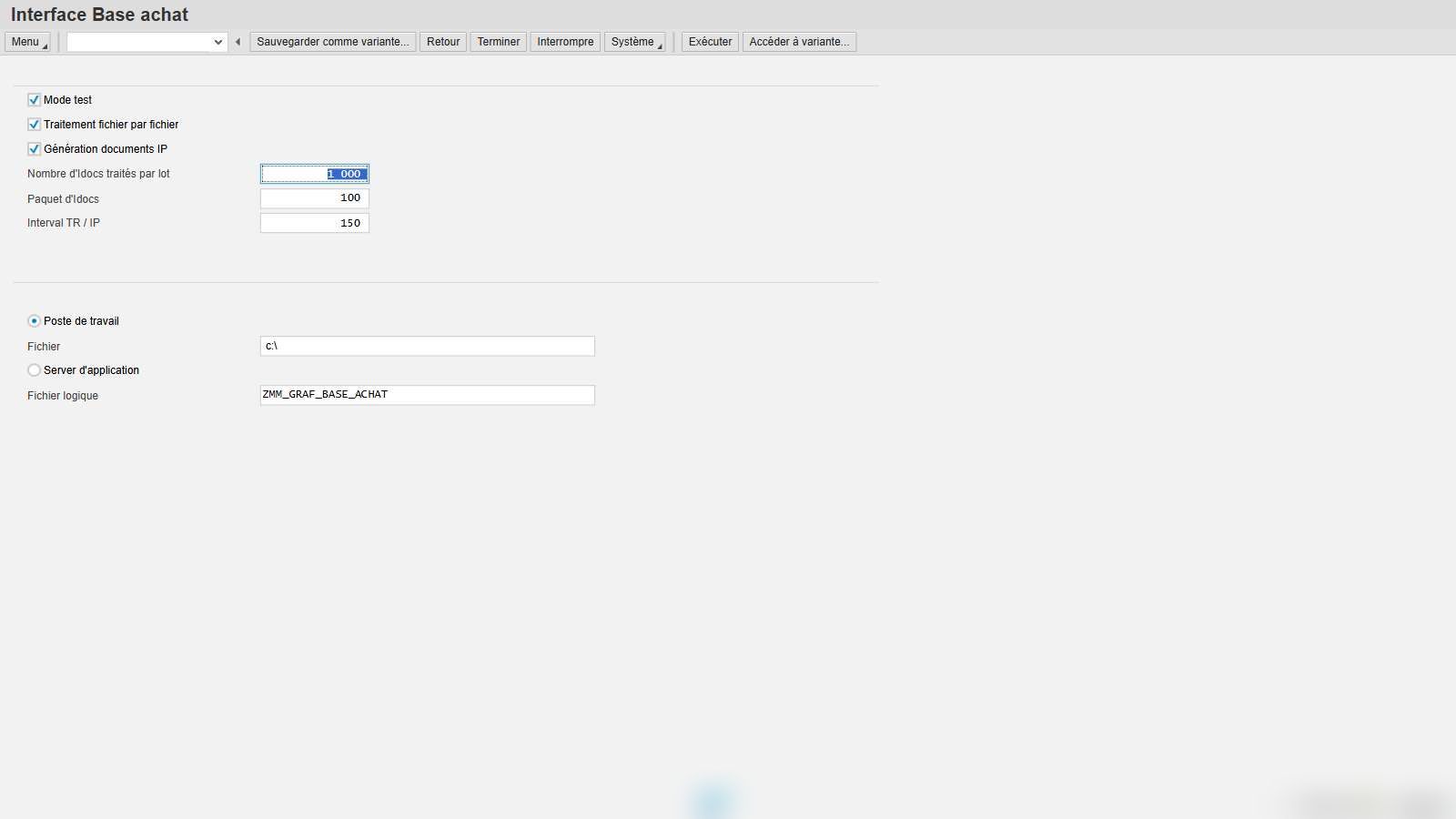The image size is (1456, 819).
Task: Open Accéder à variante dialog
Action: click(x=799, y=42)
